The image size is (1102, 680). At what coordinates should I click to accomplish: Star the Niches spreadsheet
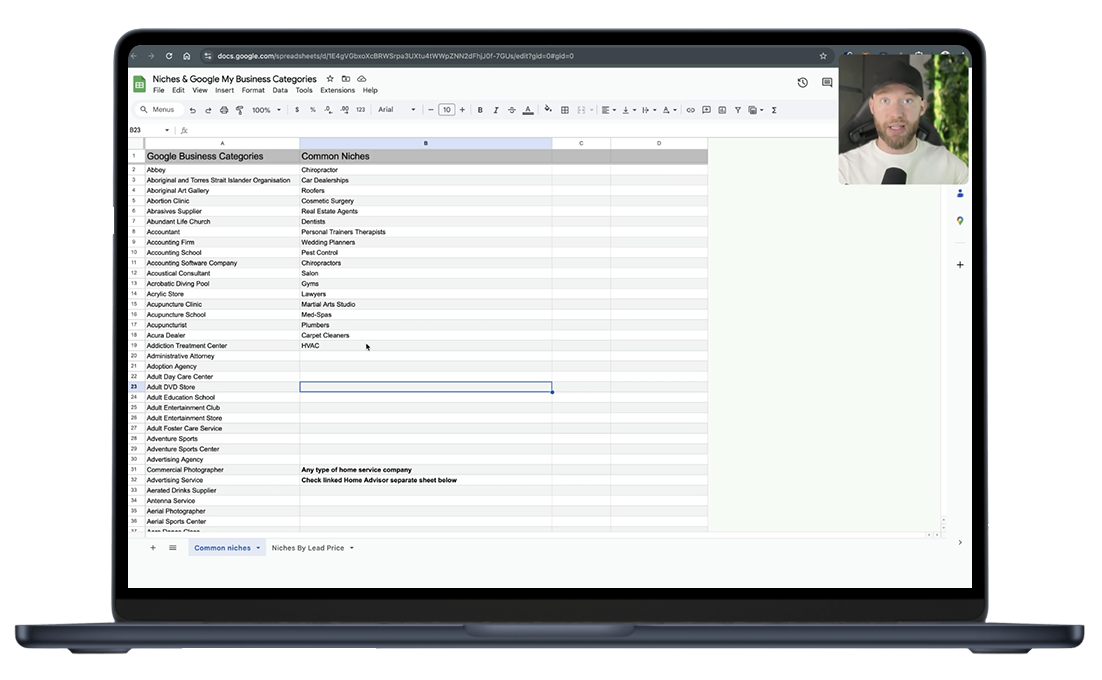[330, 79]
